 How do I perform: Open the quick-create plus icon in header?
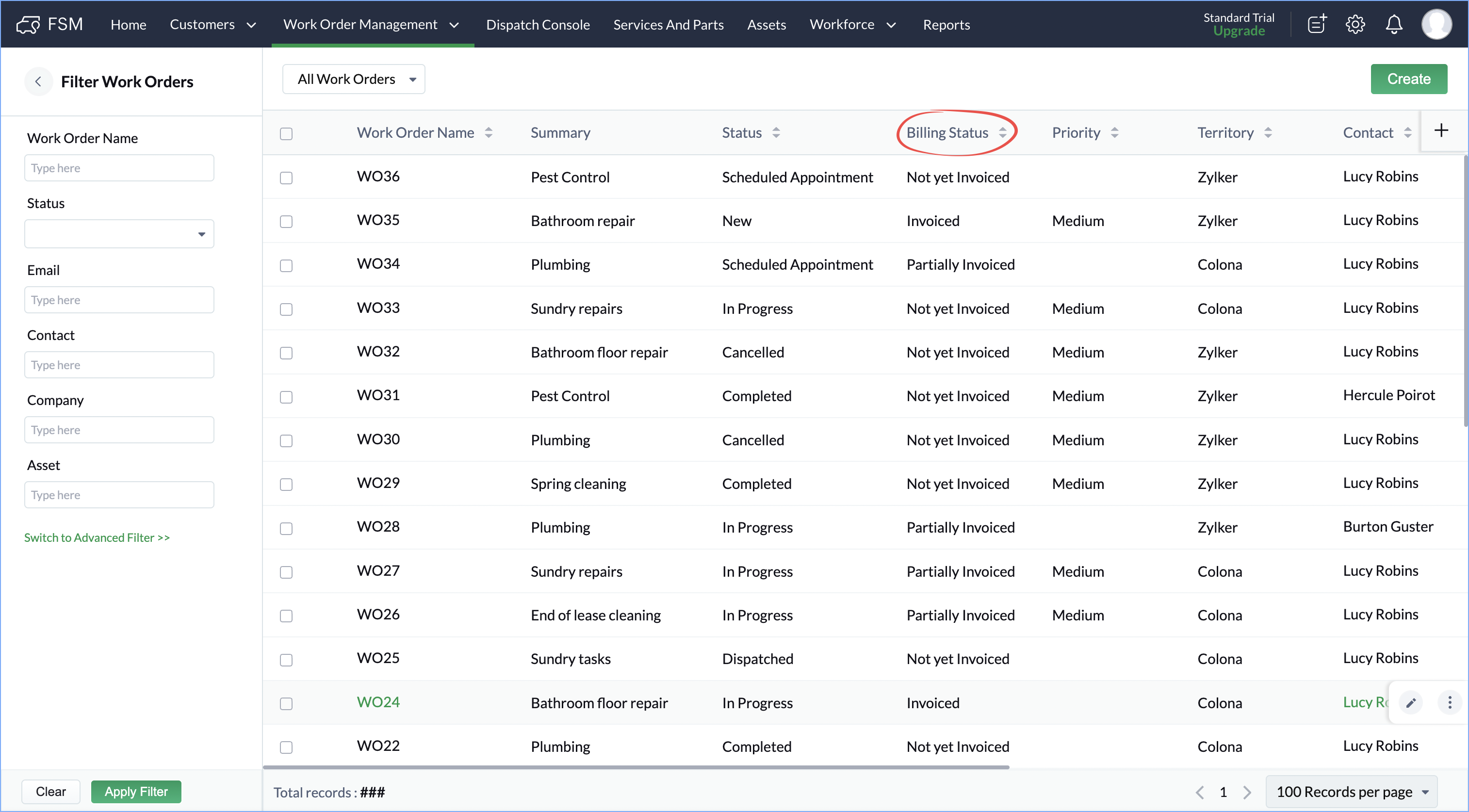[x=1317, y=25]
